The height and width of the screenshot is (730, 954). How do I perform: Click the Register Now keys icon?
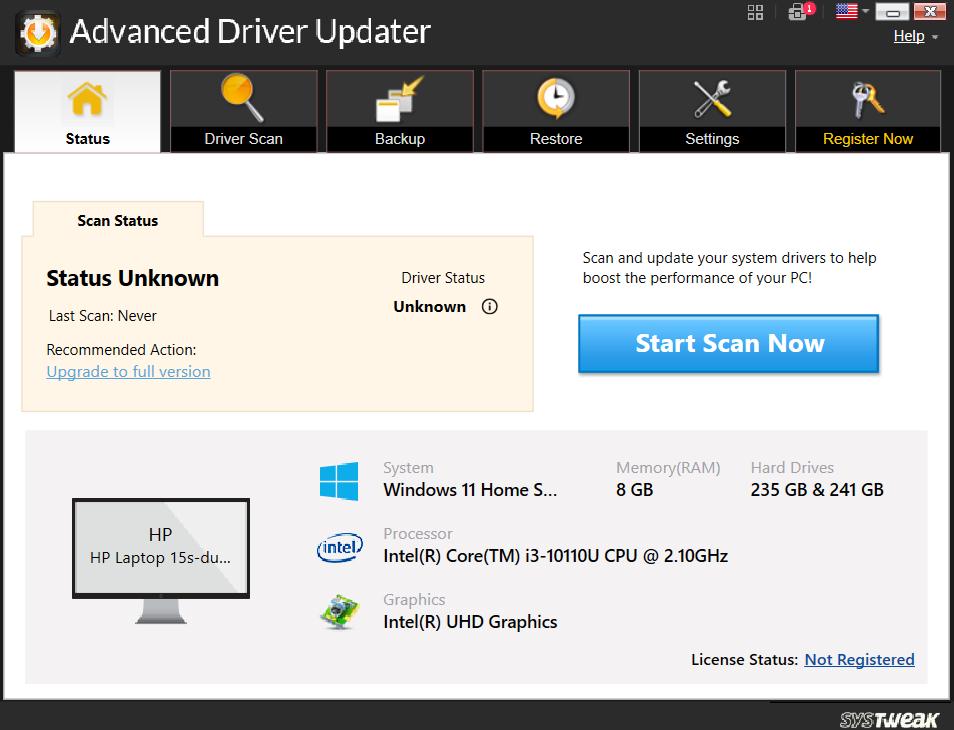[x=867, y=100]
